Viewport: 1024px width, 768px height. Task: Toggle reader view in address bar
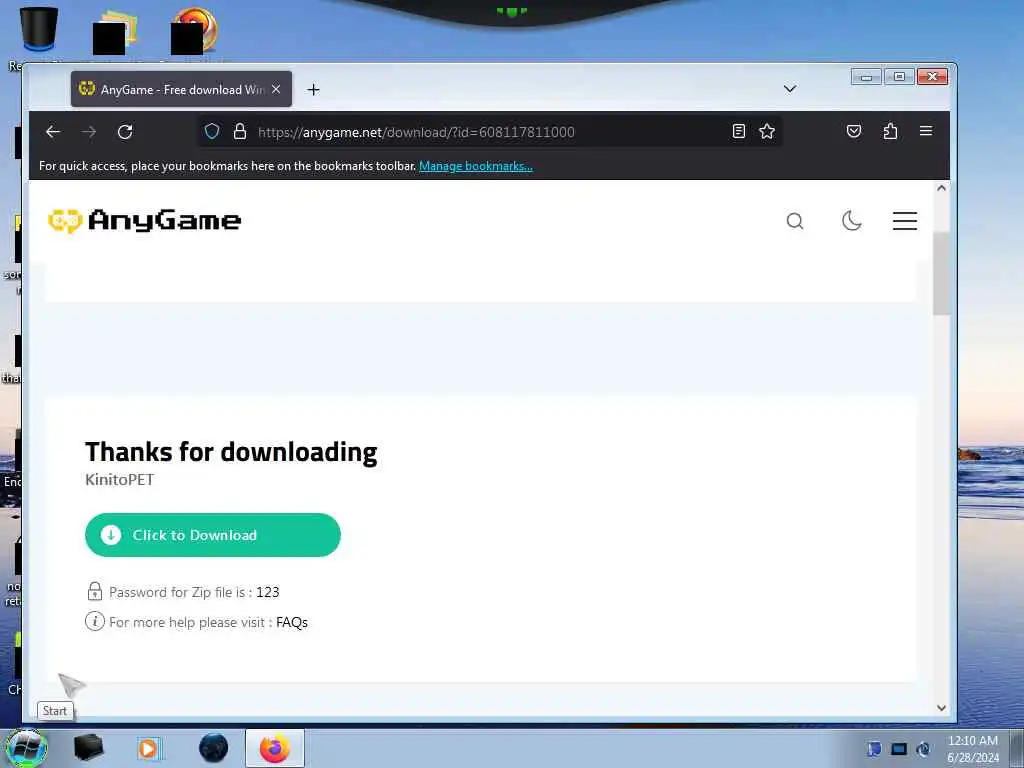pos(739,132)
